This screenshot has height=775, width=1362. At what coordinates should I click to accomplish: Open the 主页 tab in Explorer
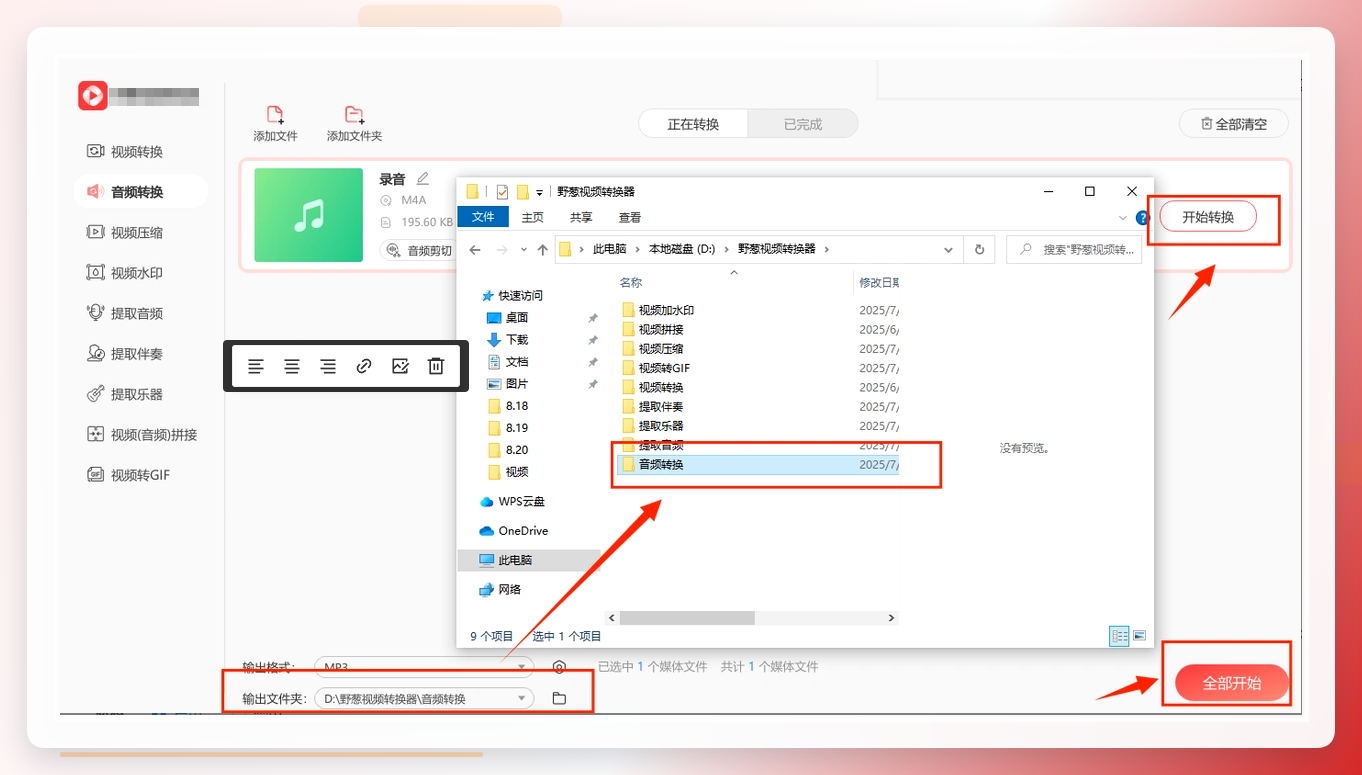[533, 217]
